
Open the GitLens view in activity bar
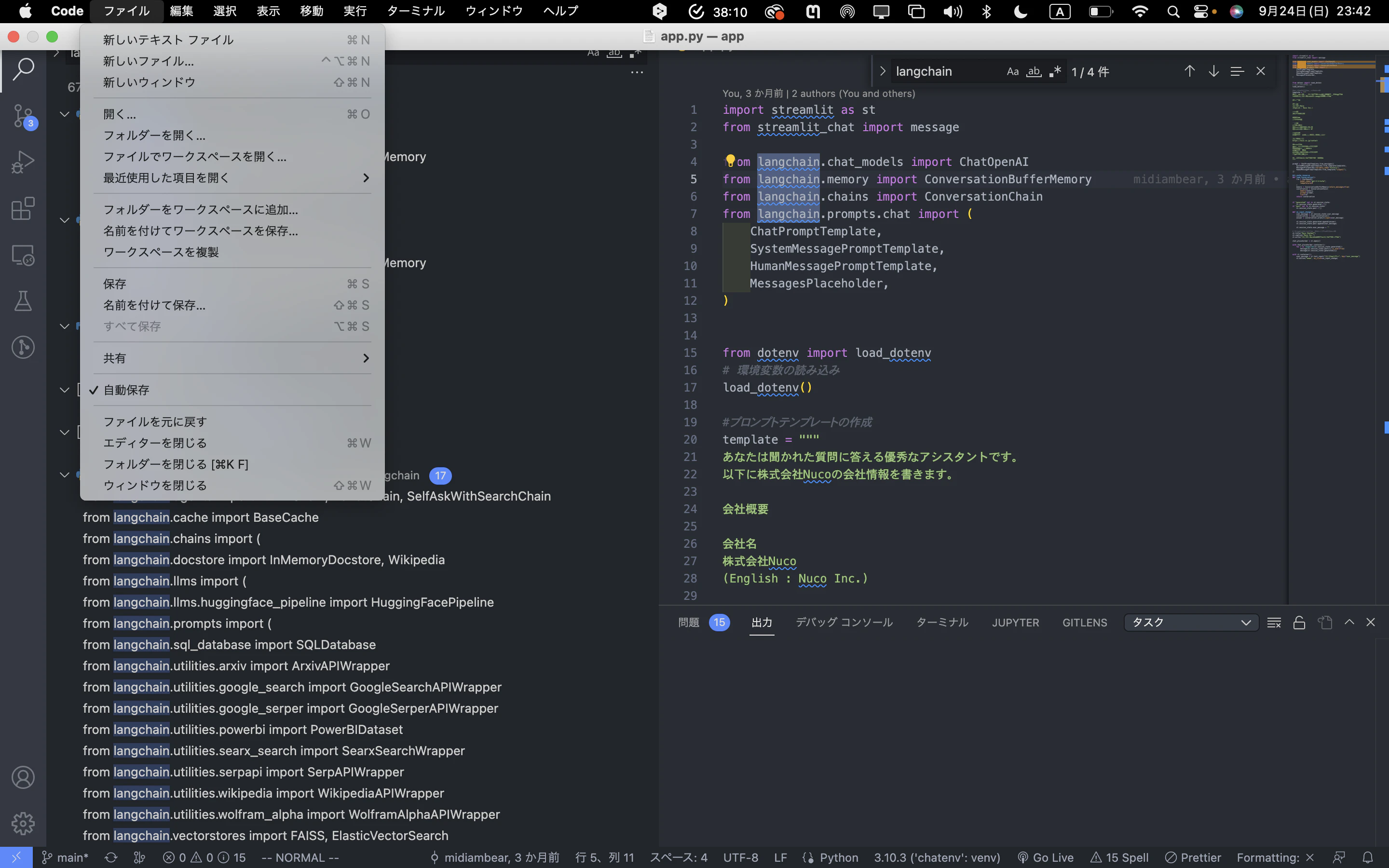(23, 347)
